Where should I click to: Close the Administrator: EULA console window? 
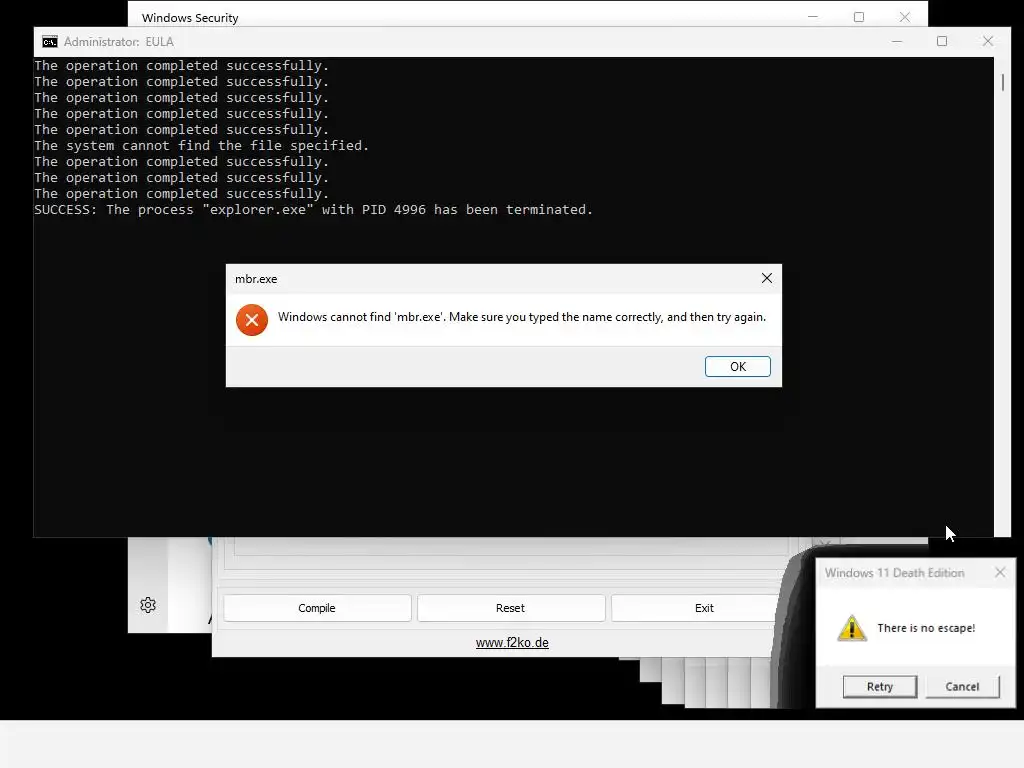(x=987, y=41)
